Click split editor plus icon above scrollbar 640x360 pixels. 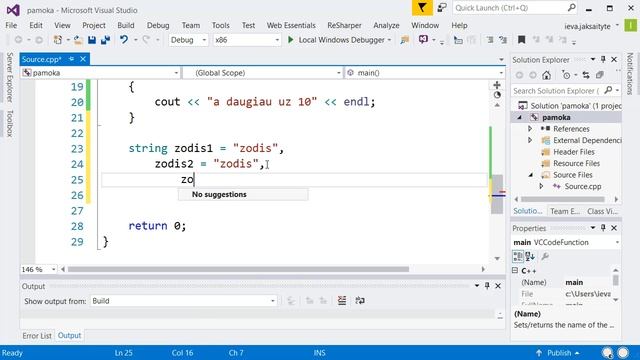[x=497, y=85]
